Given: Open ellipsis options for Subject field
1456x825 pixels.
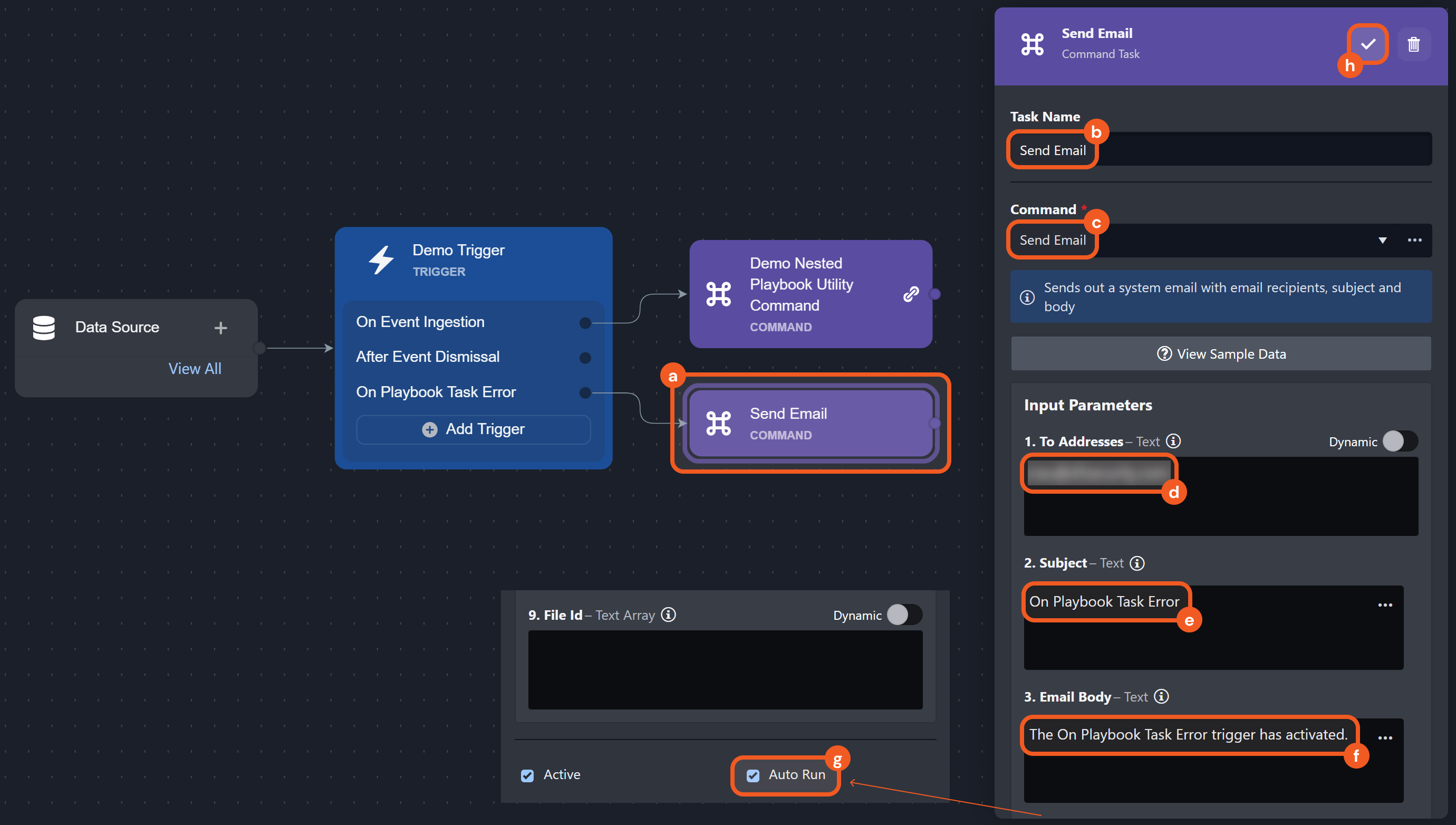Looking at the screenshot, I should pyautogui.click(x=1385, y=605).
